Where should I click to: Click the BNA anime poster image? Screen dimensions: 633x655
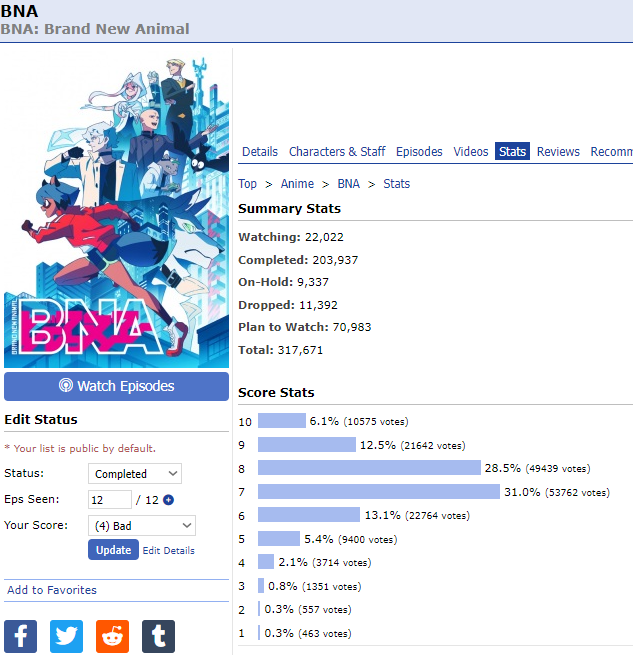tap(117, 210)
